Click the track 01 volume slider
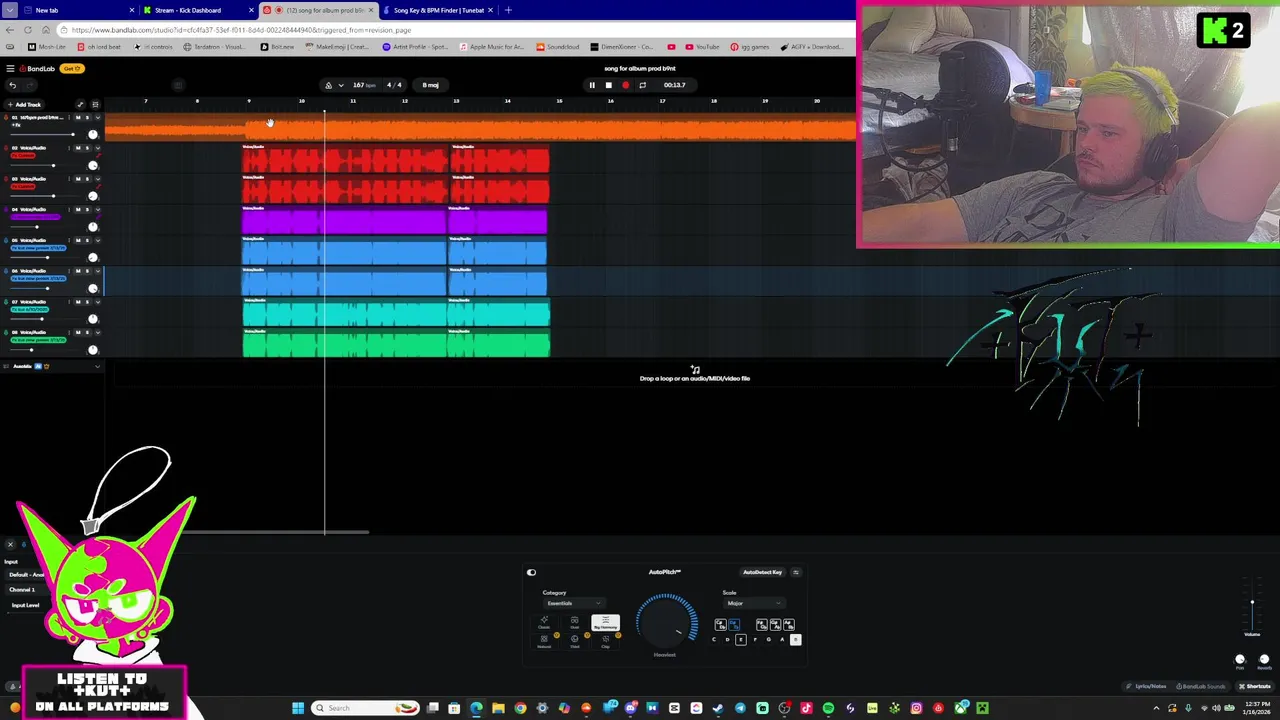 point(43,134)
